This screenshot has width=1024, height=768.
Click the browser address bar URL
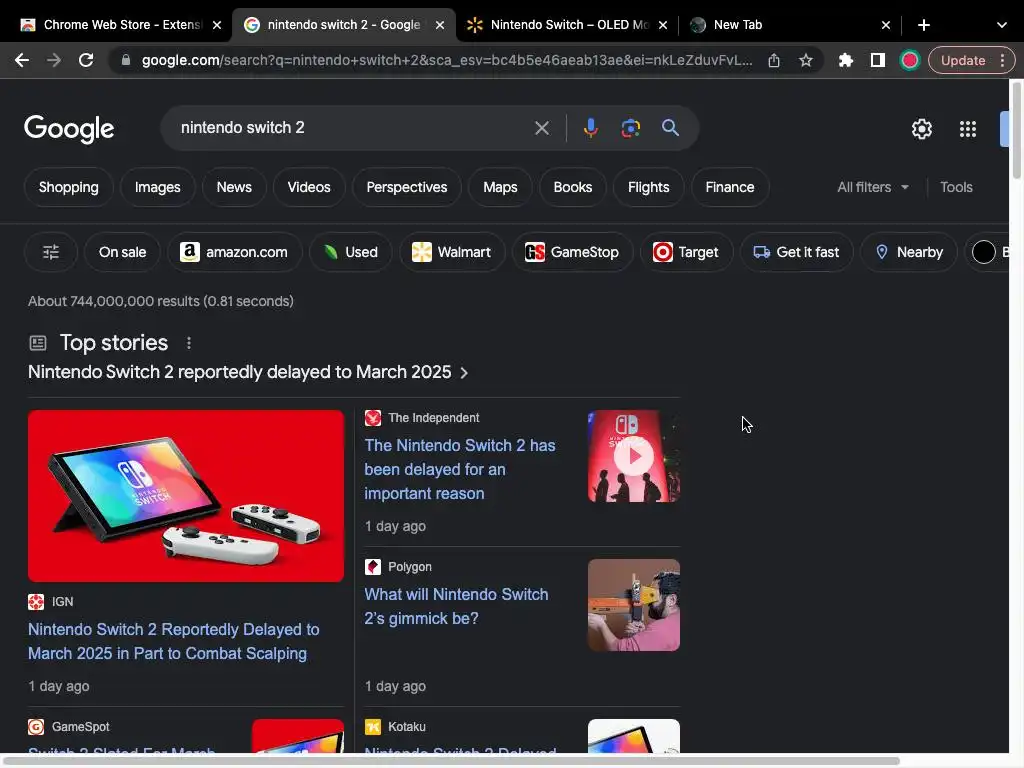click(x=447, y=60)
